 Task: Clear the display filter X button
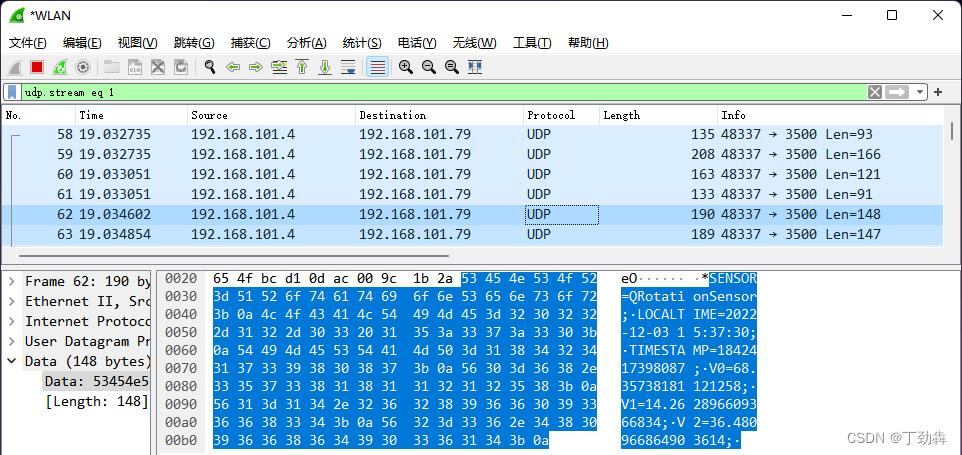pyautogui.click(x=875, y=93)
